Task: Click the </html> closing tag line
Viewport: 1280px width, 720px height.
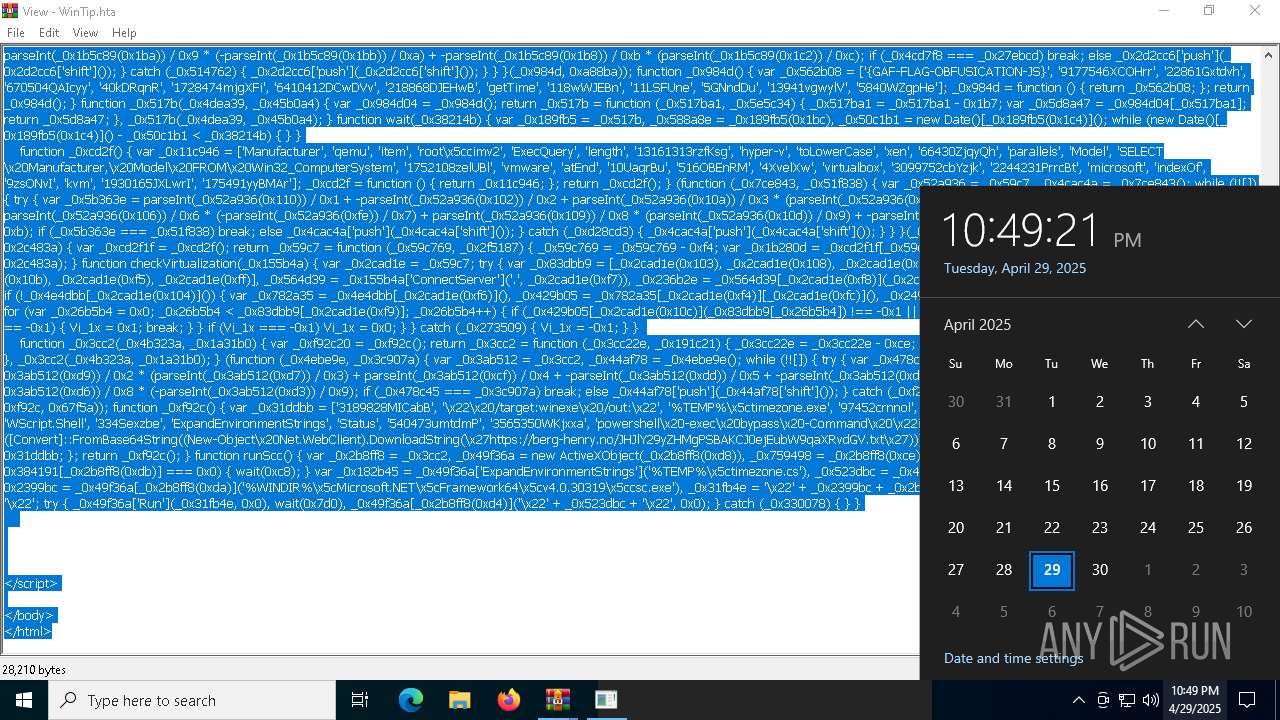Action: 28,631
